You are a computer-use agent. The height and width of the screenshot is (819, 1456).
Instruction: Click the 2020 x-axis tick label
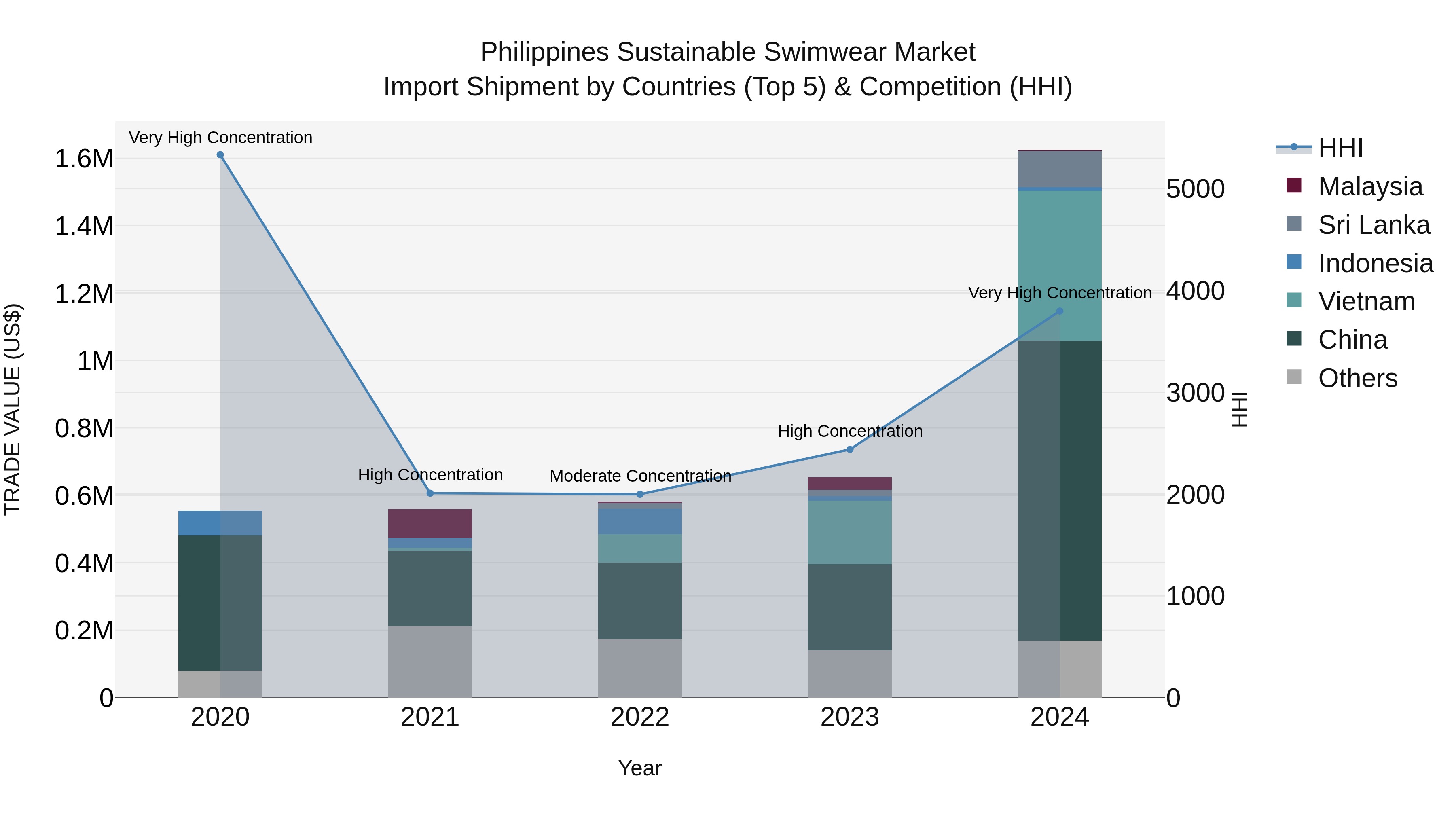[x=220, y=717]
